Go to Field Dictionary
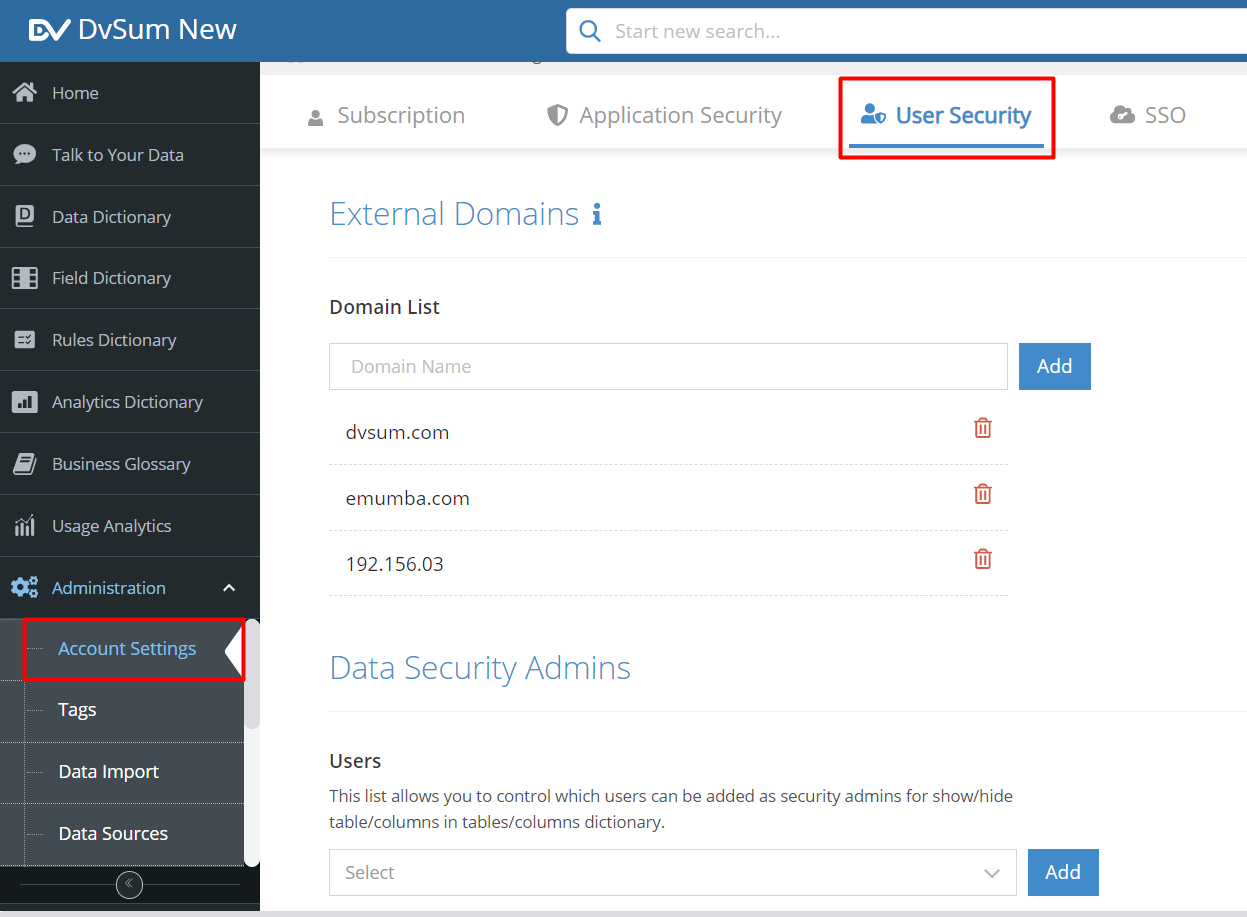The width and height of the screenshot is (1247, 917). click(130, 278)
